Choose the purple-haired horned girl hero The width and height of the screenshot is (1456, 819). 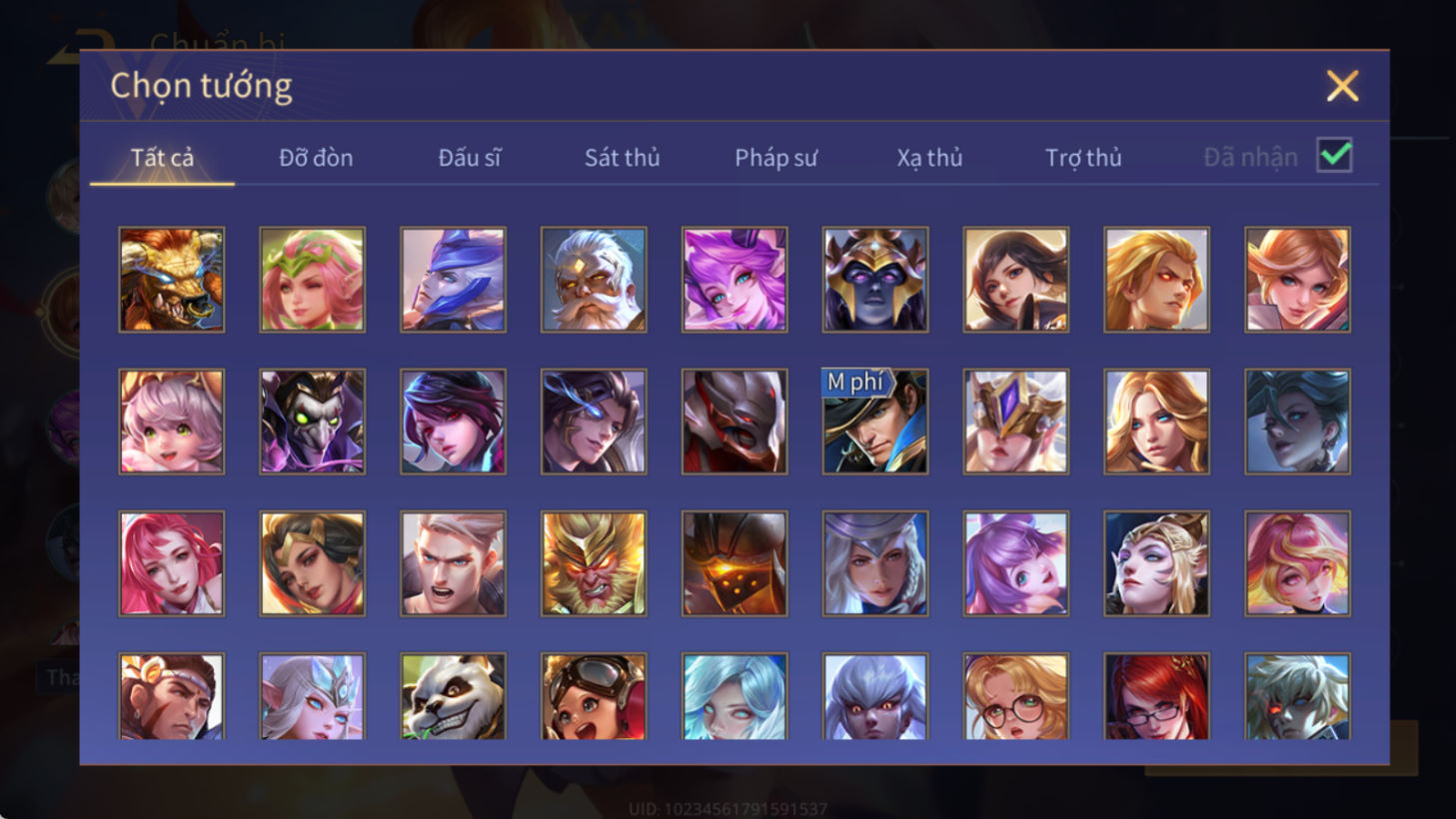pos(734,280)
